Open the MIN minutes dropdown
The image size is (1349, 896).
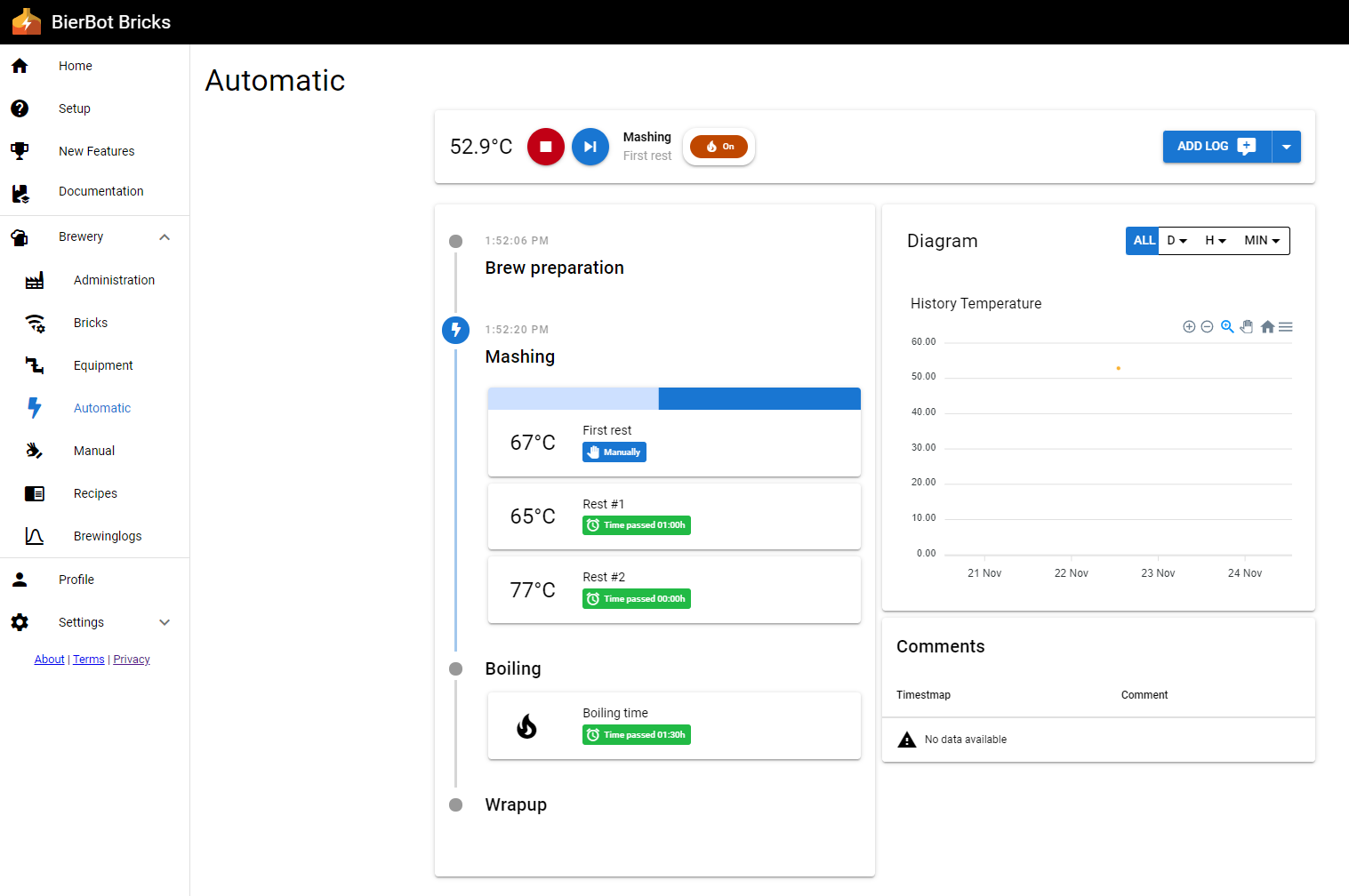click(x=1262, y=241)
